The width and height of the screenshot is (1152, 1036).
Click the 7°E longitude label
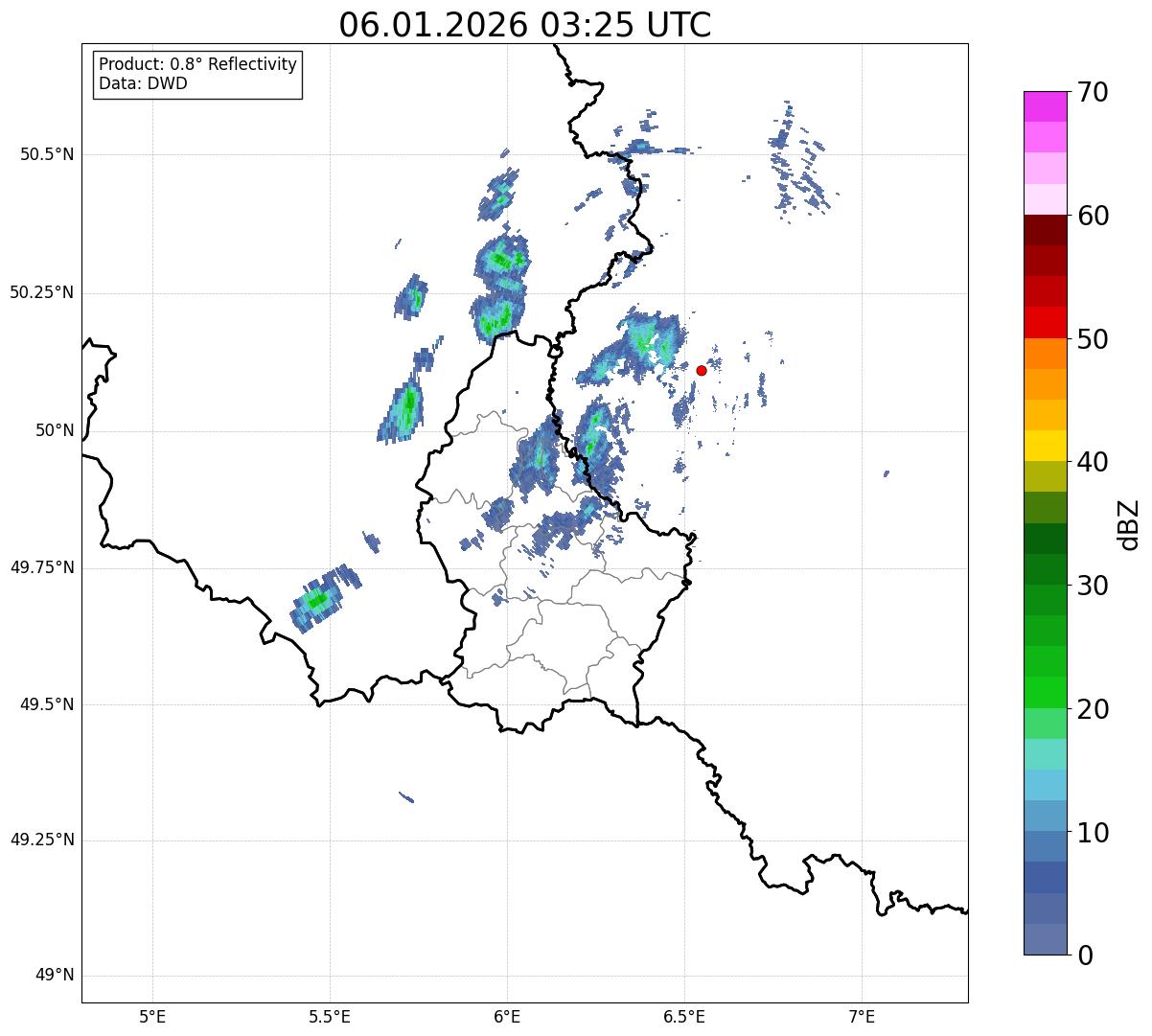(x=863, y=1017)
